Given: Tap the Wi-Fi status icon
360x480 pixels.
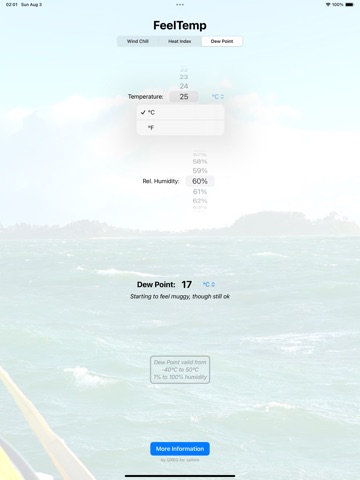Looking at the screenshot, I should tap(328, 5).
